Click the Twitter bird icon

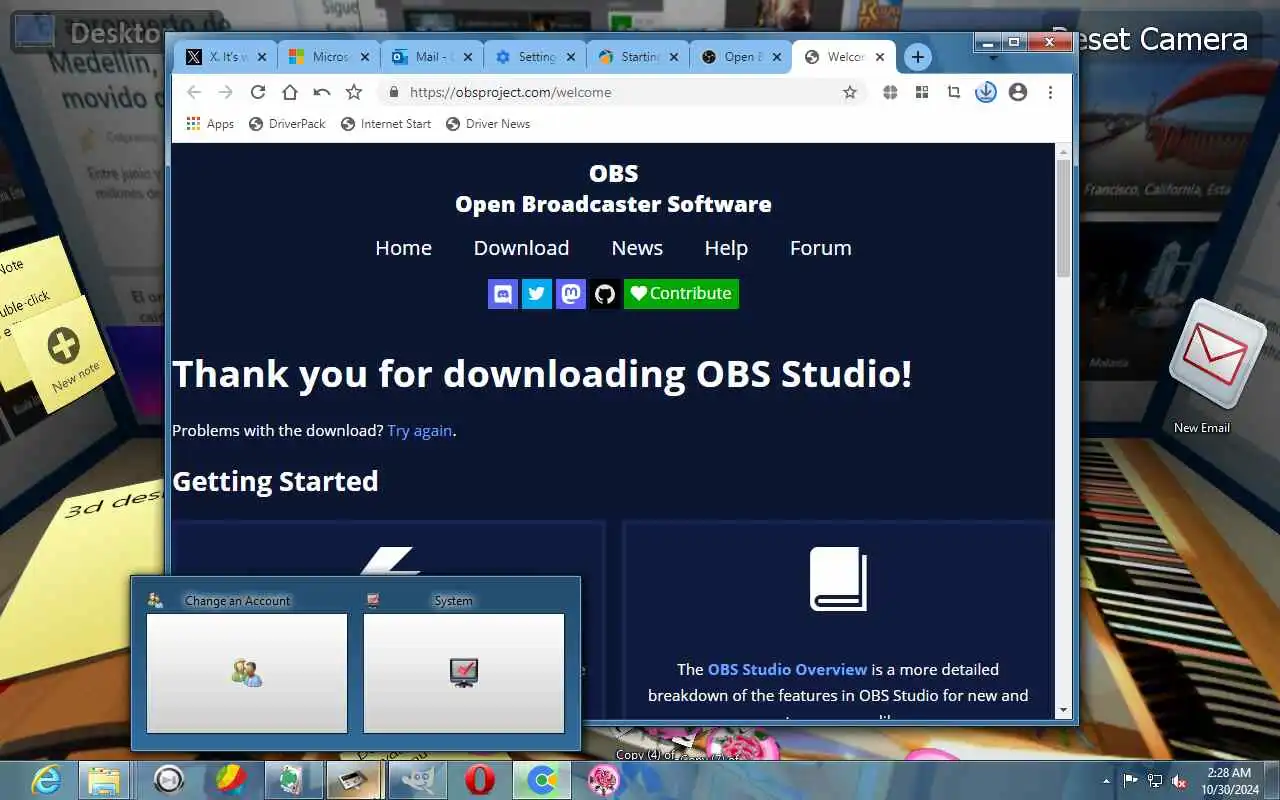[537, 294]
